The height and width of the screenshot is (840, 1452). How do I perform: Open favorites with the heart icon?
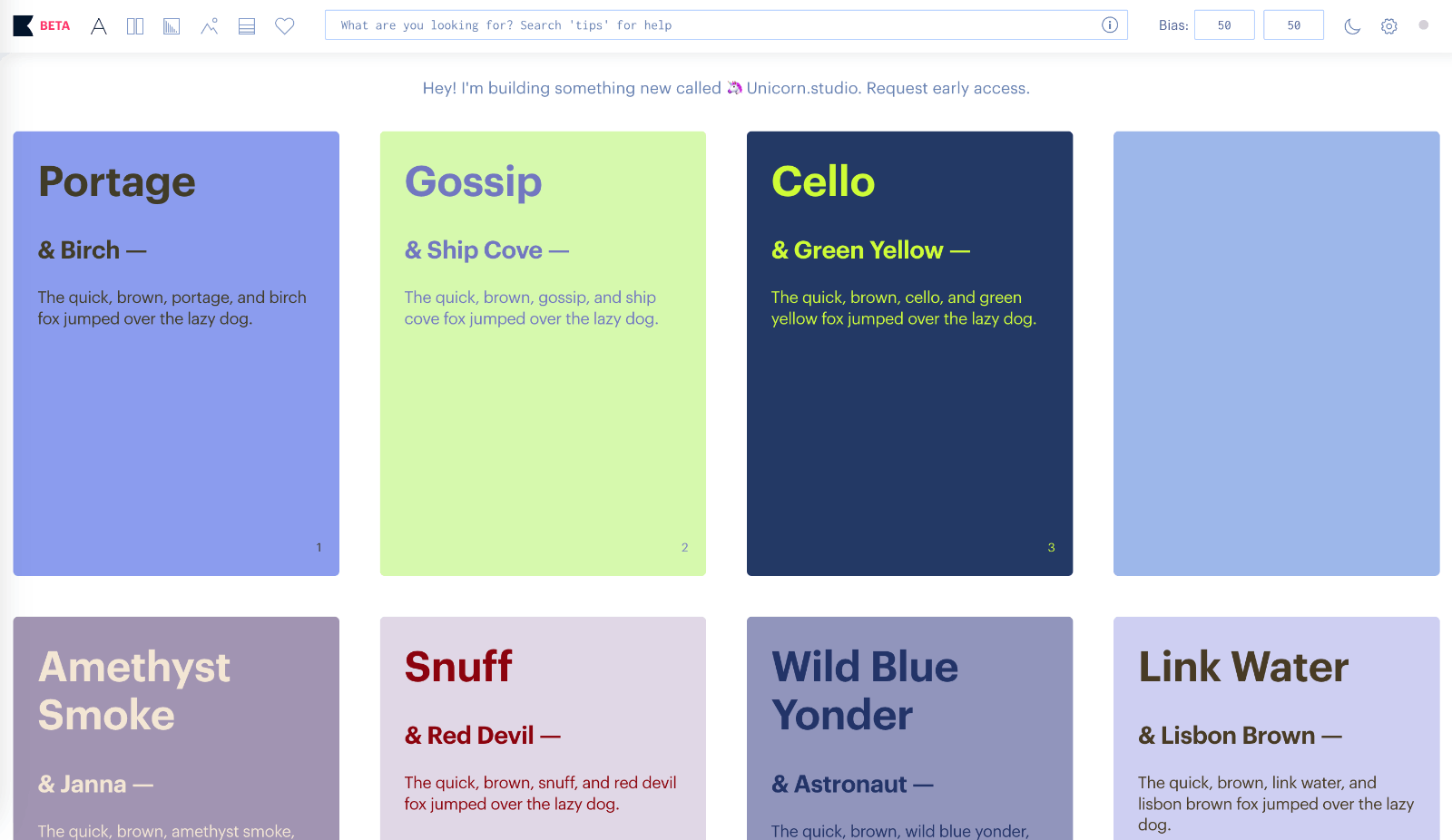(285, 26)
